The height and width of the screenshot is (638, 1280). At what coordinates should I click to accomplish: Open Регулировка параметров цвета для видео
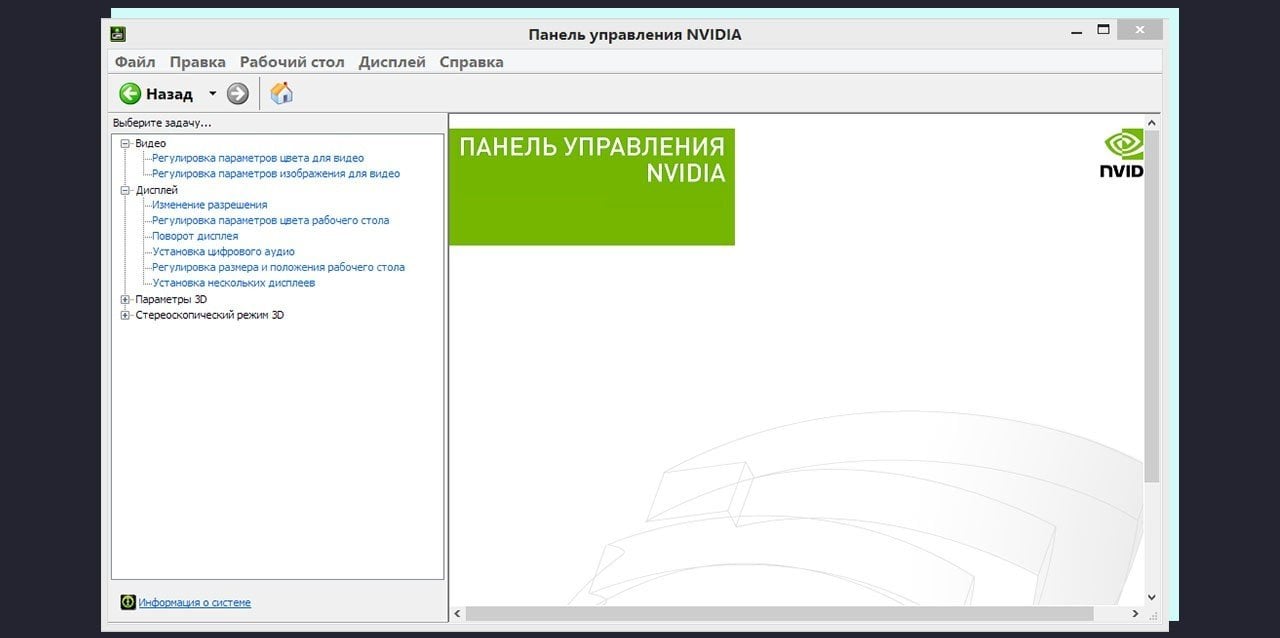258,158
